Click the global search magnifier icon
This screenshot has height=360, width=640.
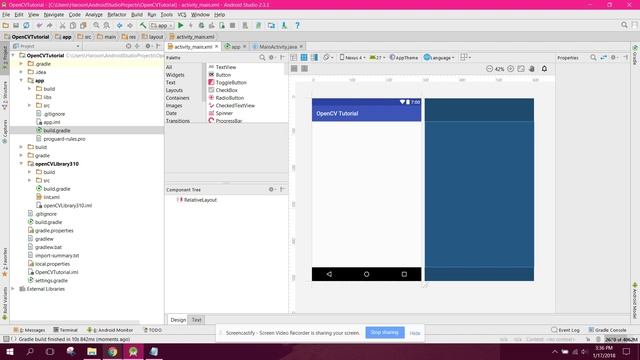624,25
